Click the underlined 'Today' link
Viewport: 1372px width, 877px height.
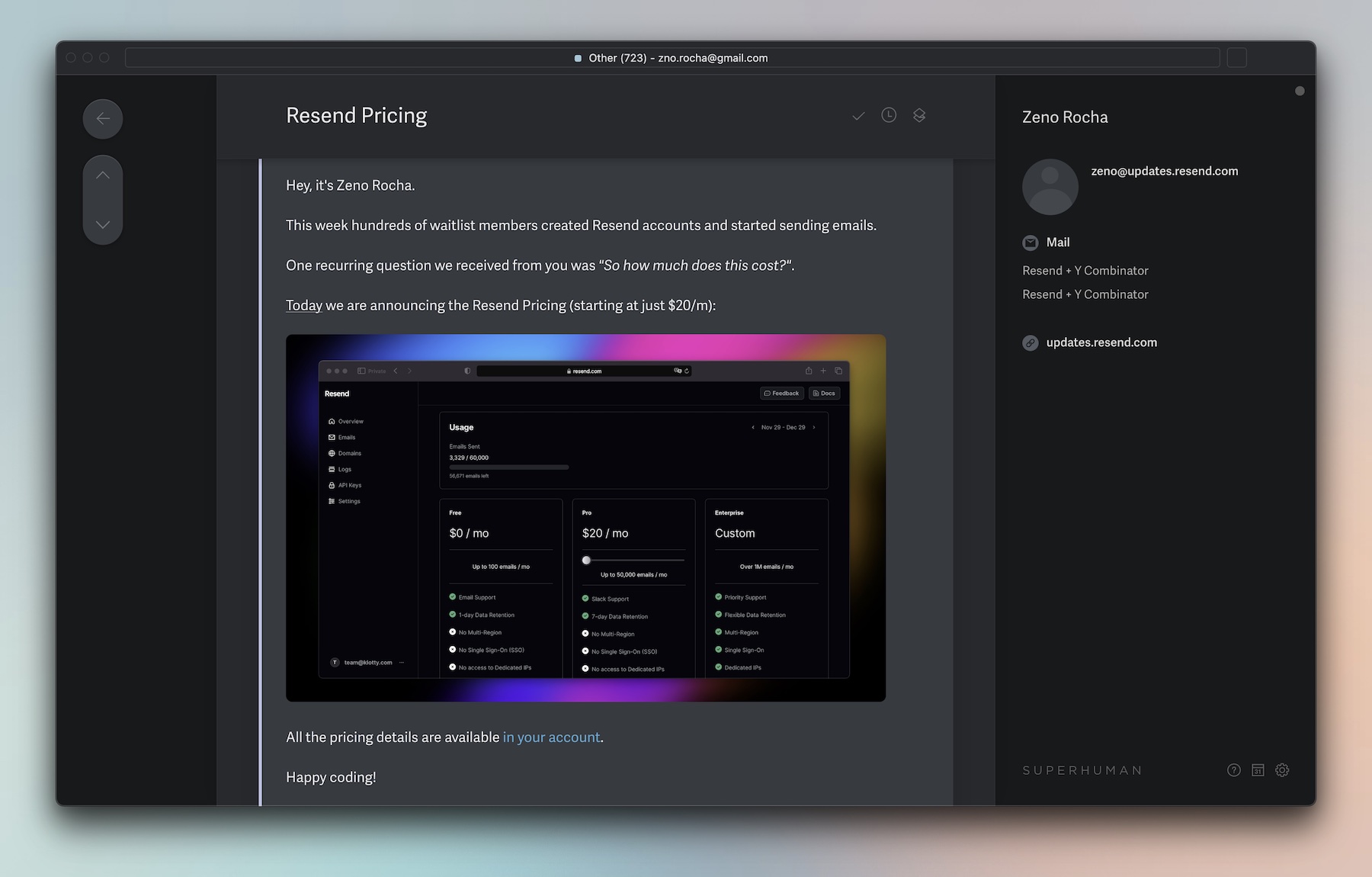click(304, 306)
